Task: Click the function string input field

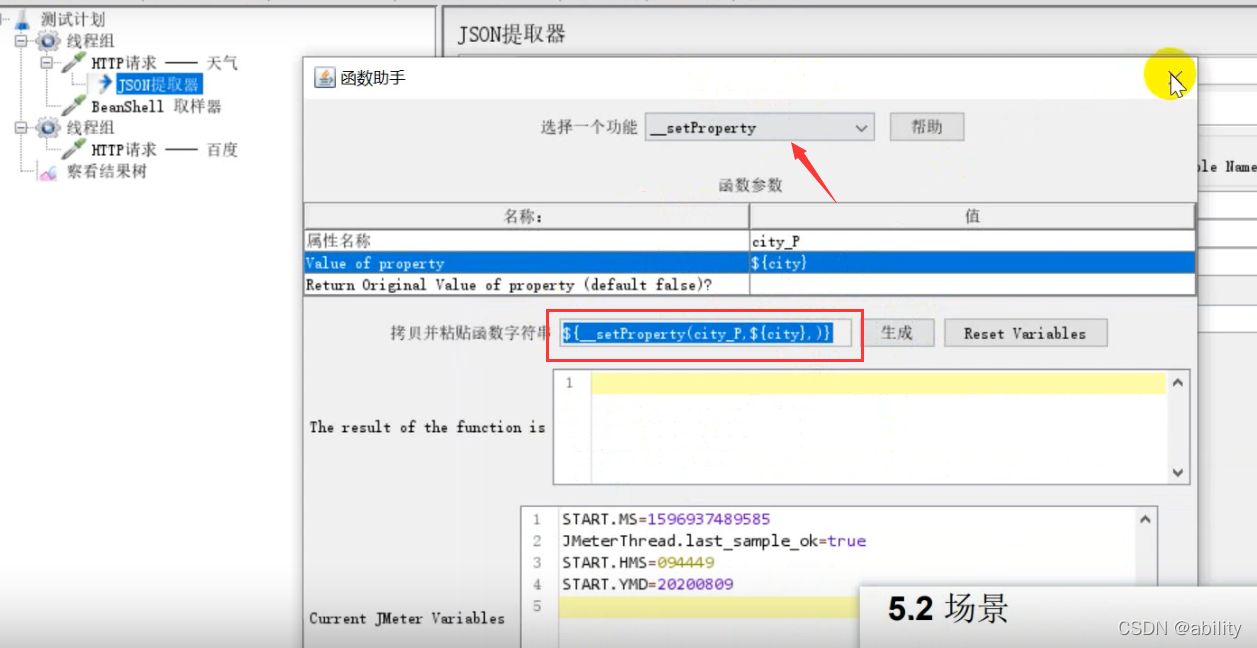Action: (705, 333)
